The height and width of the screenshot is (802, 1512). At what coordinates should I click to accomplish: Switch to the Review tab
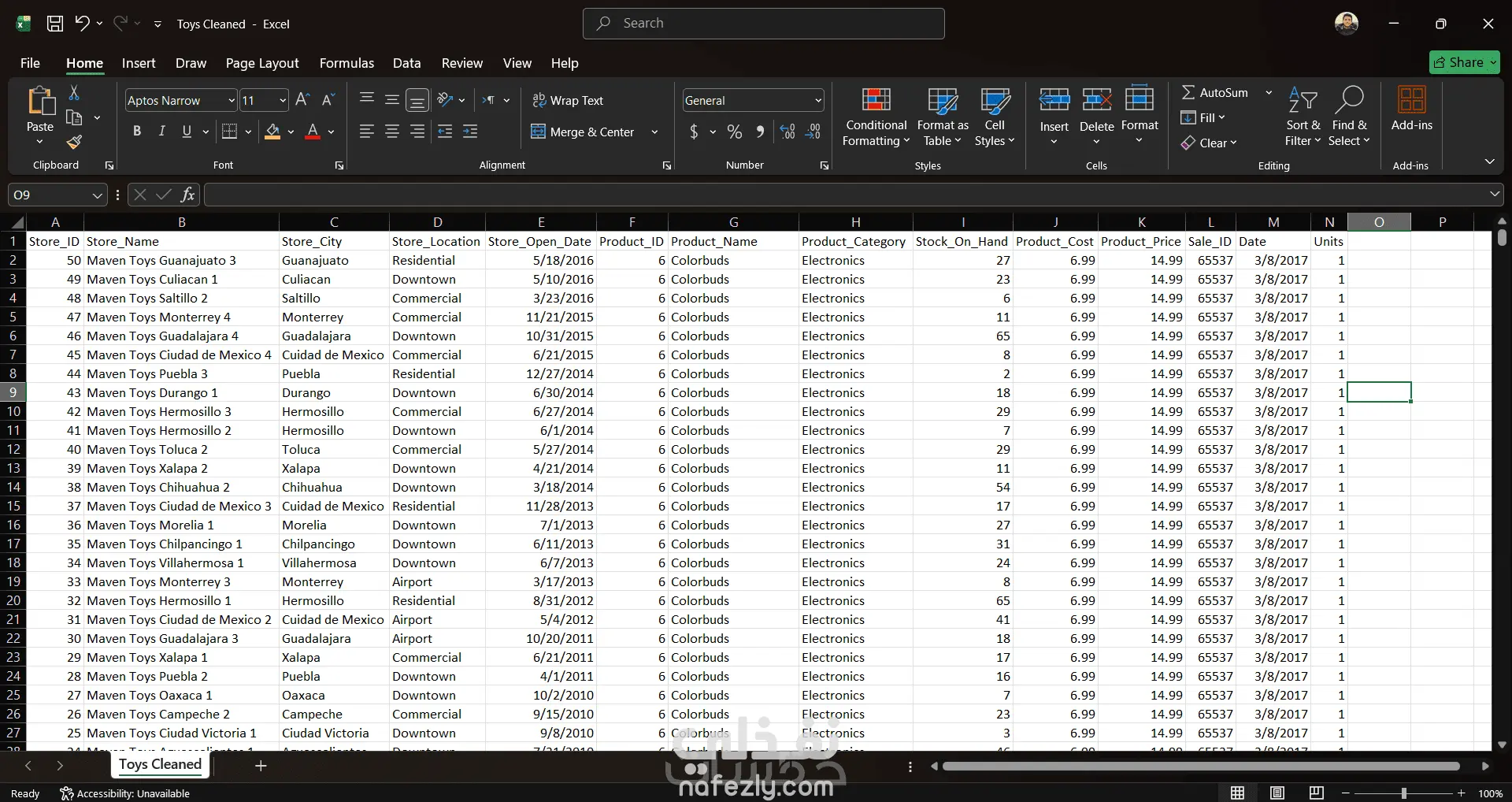[462, 63]
